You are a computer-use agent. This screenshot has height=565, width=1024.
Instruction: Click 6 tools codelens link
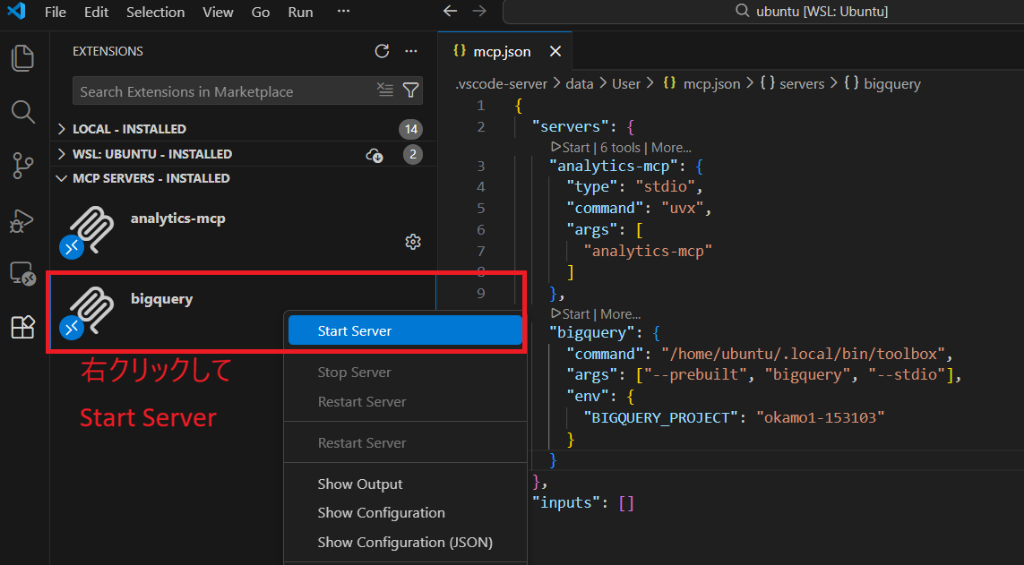pyautogui.click(x=620, y=148)
